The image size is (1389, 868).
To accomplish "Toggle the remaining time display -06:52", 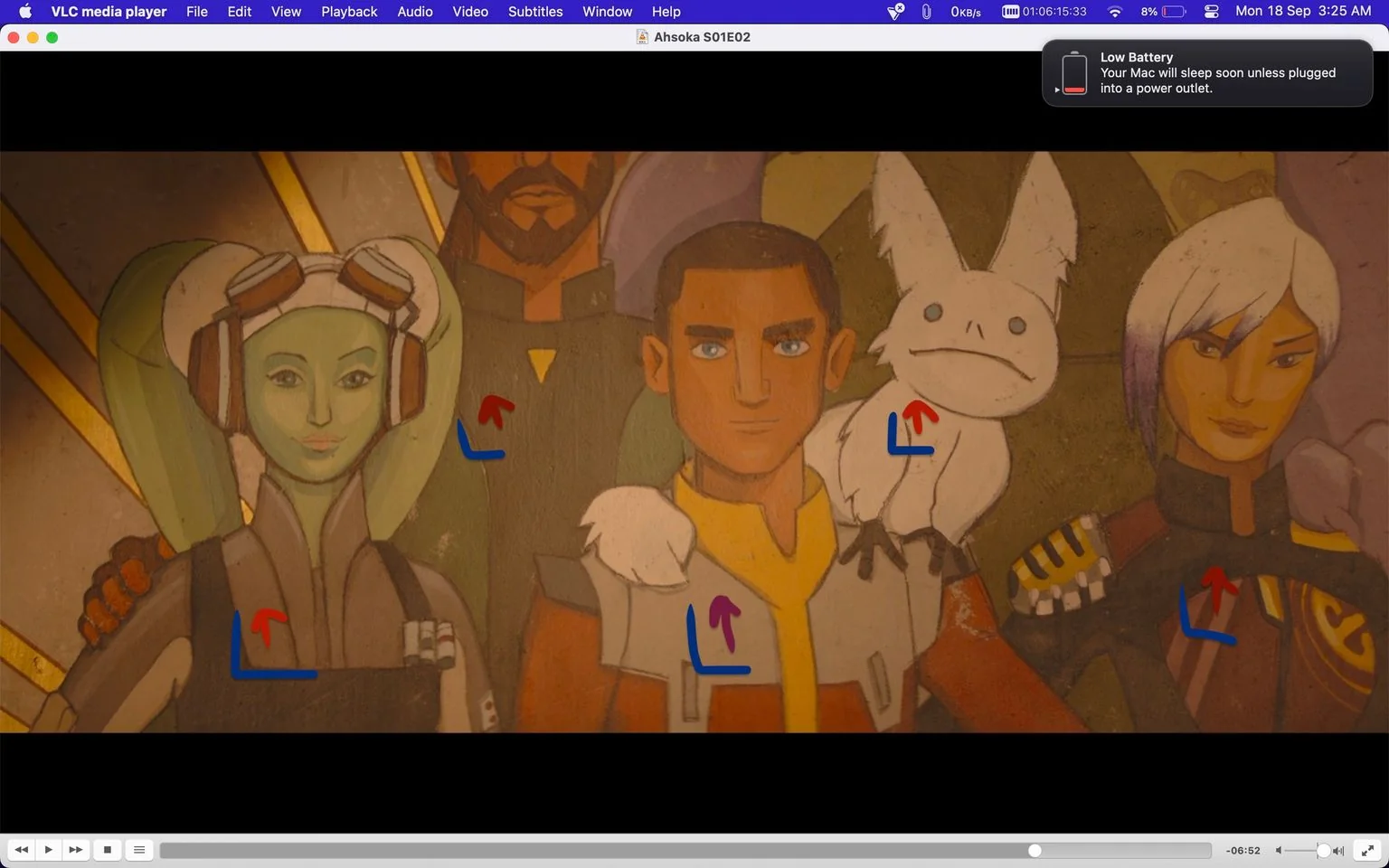I will (x=1243, y=851).
